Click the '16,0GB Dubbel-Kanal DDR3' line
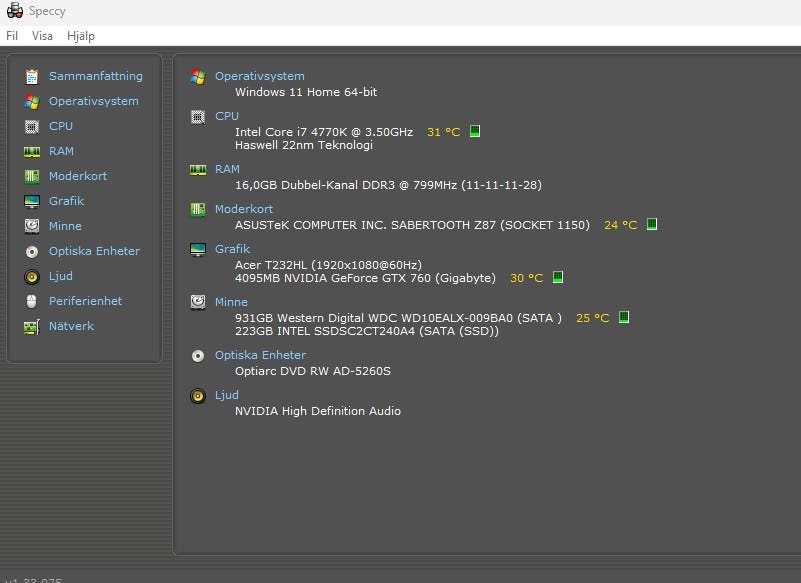801x583 pixels. click(388, 185)
